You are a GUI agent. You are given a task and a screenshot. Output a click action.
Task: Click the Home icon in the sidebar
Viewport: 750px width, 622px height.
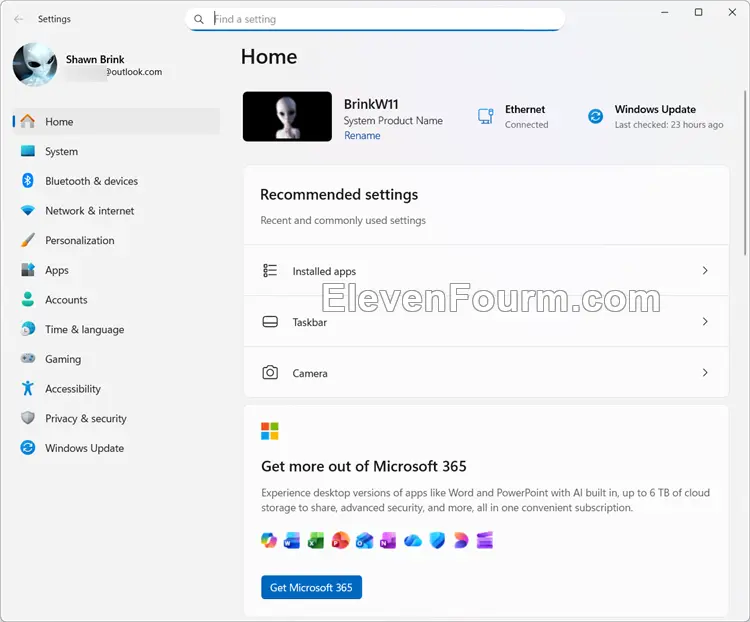click(28, 122)
